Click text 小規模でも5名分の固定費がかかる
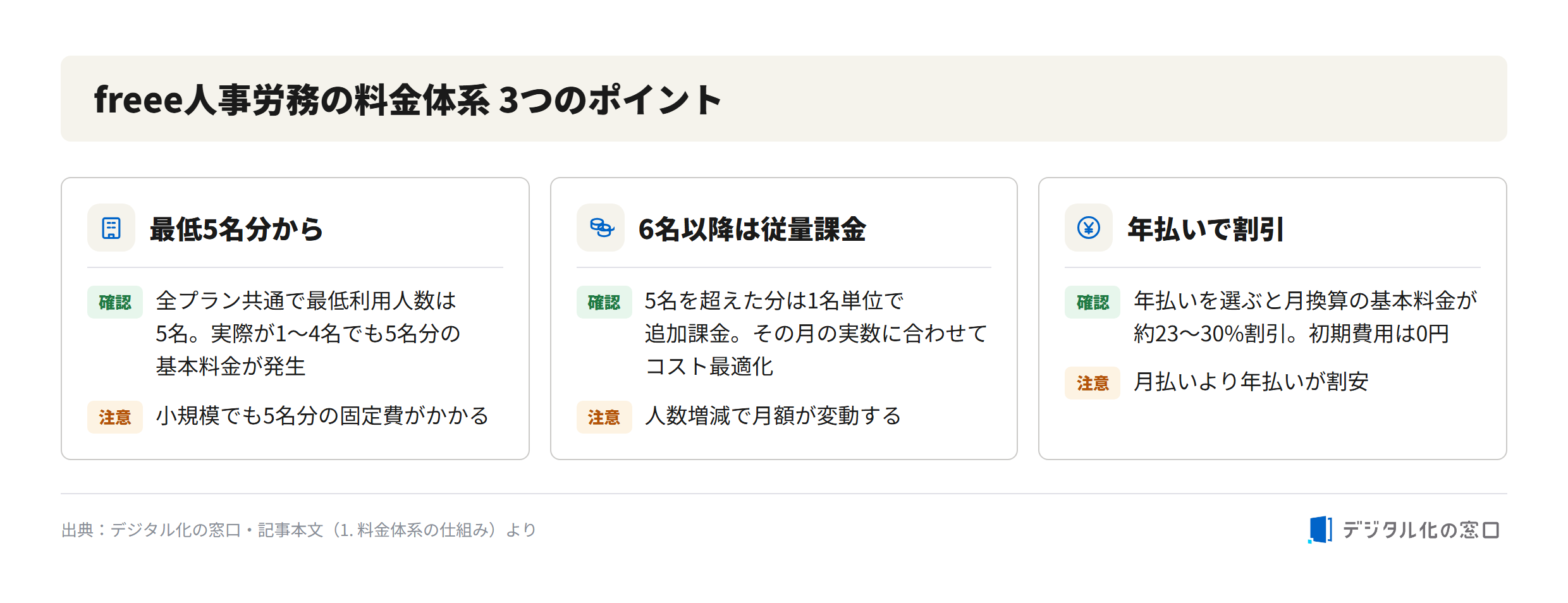Screen dimensions: 1568x603 [322, 416]
